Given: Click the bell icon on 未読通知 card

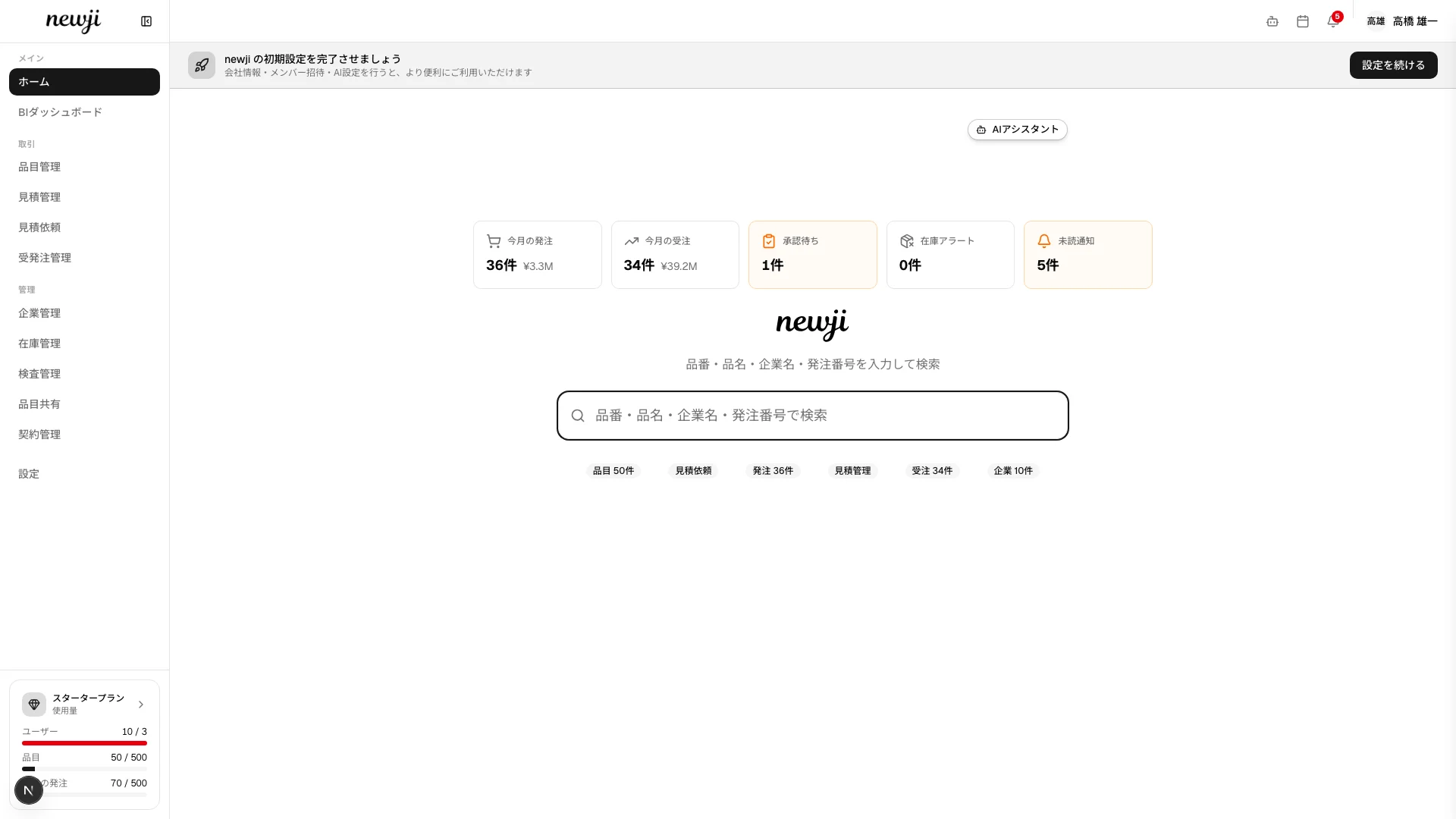Looking at the screenshot, I should (x=1044, y=241).
